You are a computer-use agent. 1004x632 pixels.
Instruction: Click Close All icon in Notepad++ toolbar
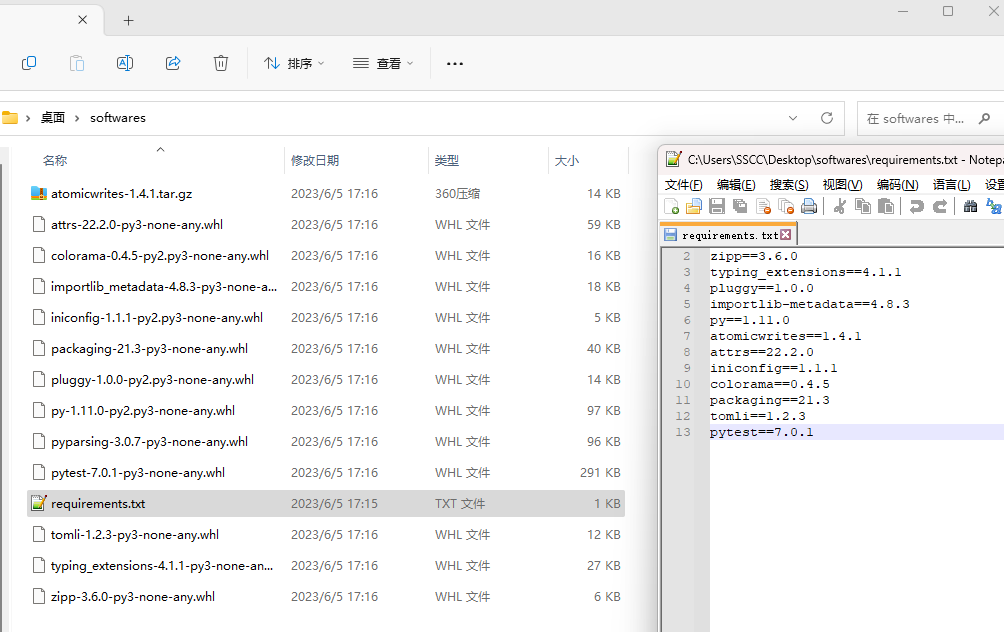pos(786,206)
